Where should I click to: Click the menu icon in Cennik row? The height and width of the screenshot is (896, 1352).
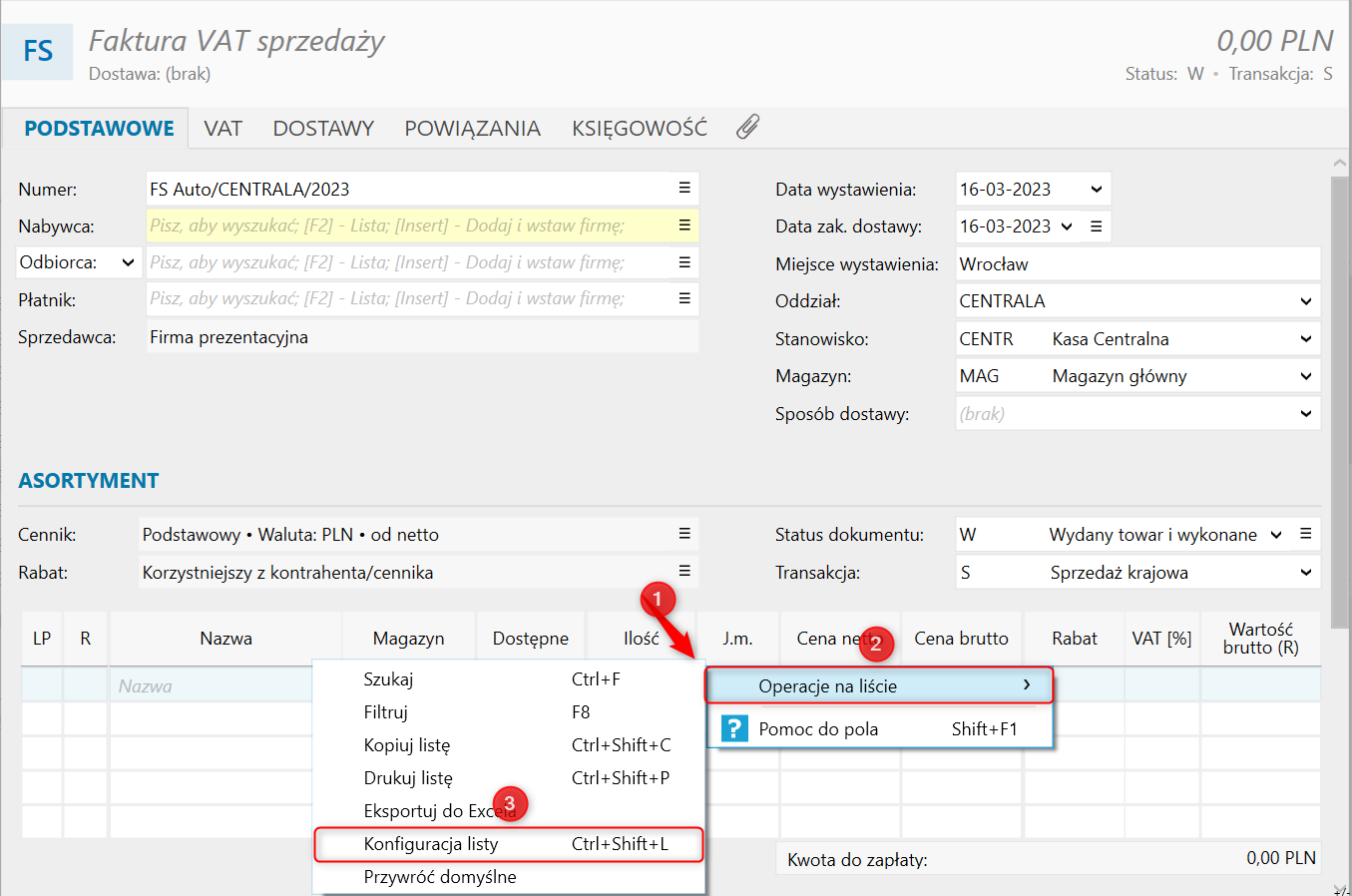[x=684, y=534]
